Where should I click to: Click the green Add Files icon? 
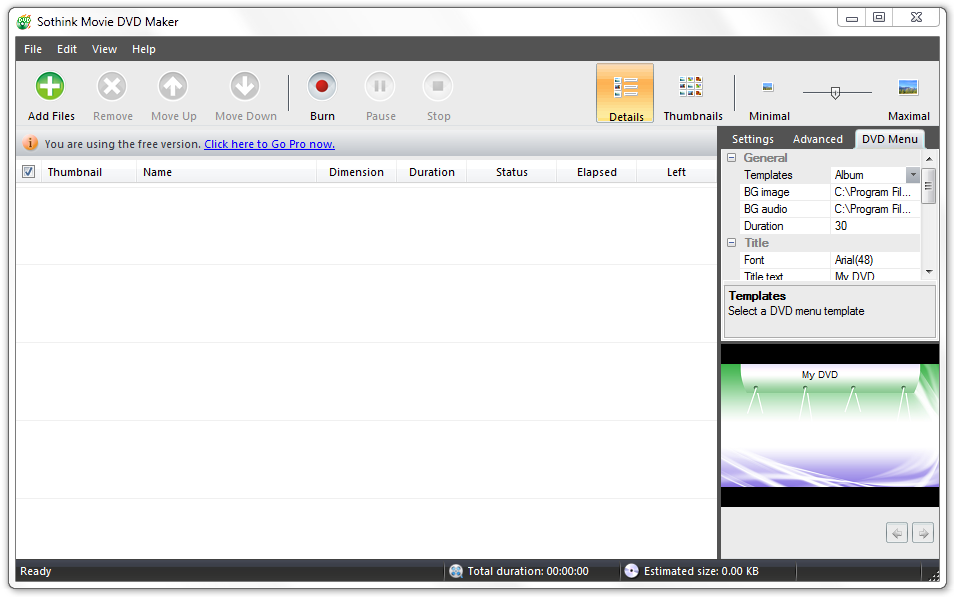tap(50, 86)
